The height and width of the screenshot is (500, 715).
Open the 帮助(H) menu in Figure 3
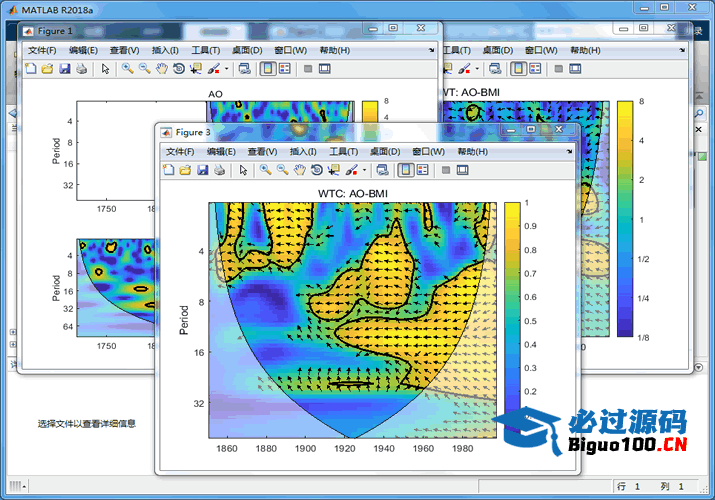tap(472, 151)
